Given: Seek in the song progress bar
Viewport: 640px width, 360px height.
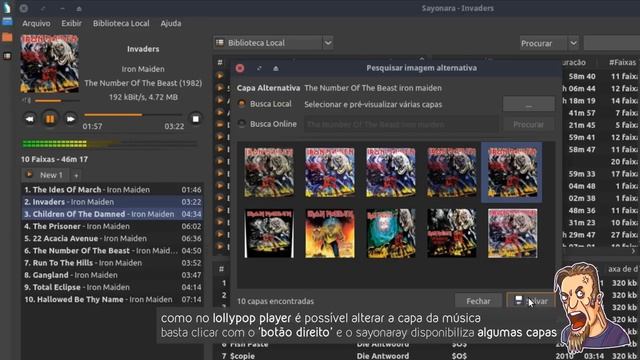Looking at the screenshot, I should (132, 115).
